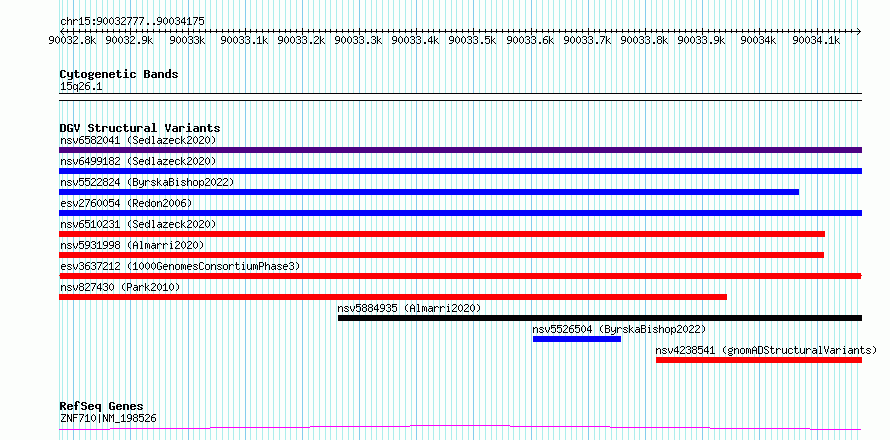Click the 90033.1k ruler label
Screen dimensions: 890x440
click(x=244, y=40)
